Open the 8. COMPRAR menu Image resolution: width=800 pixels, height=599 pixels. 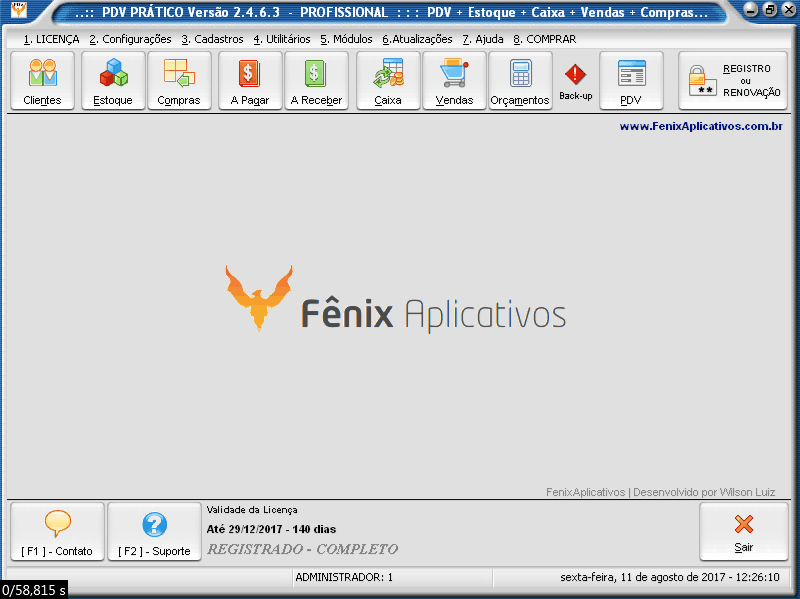(544, 39)
